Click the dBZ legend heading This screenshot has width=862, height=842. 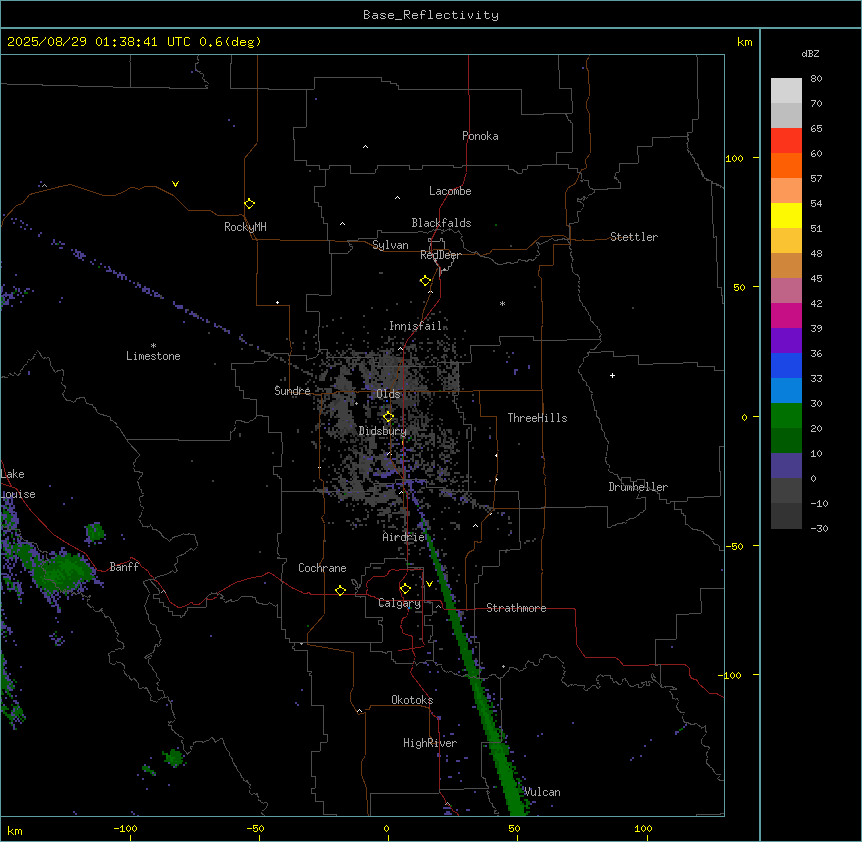pyautogui.click(x=810, y=54)
